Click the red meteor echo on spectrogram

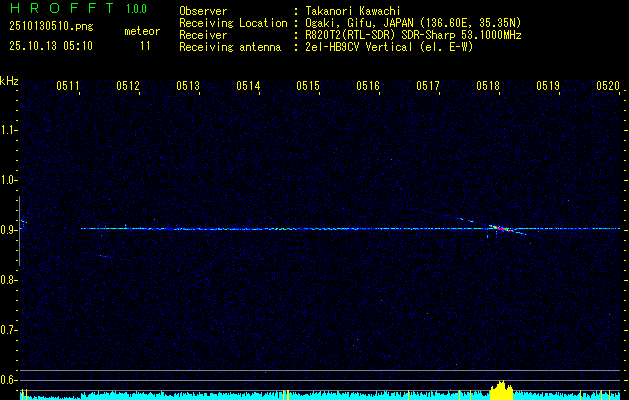(x=501, y=229)
